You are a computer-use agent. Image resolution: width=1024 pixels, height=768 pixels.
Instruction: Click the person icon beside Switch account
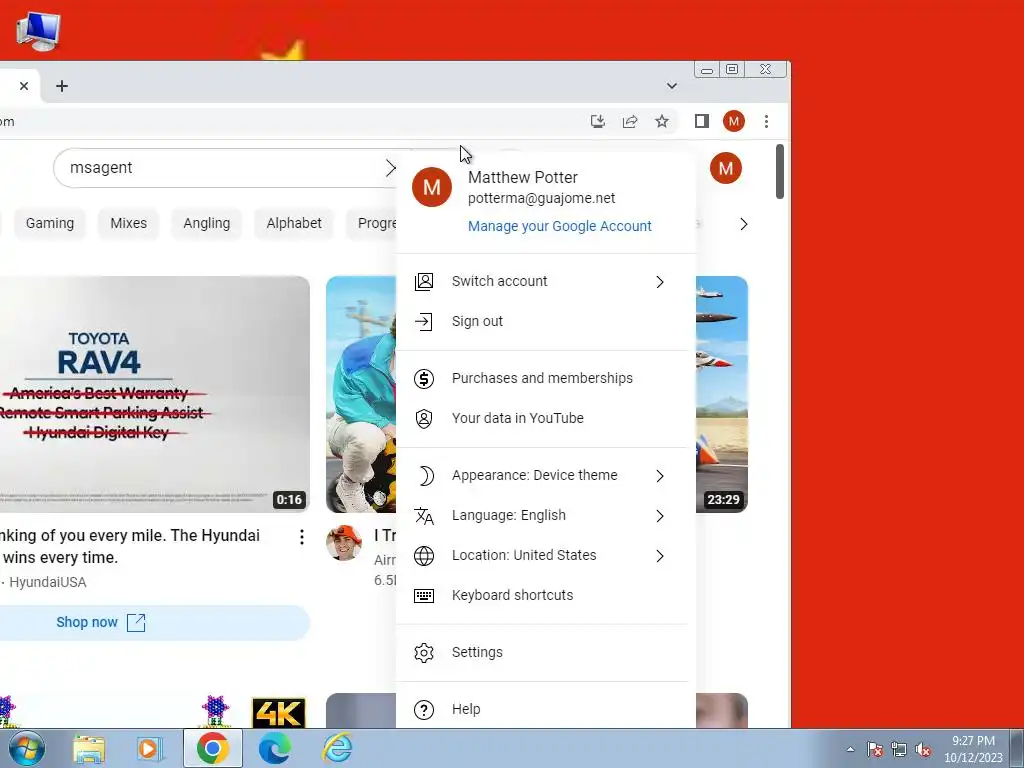424,281
